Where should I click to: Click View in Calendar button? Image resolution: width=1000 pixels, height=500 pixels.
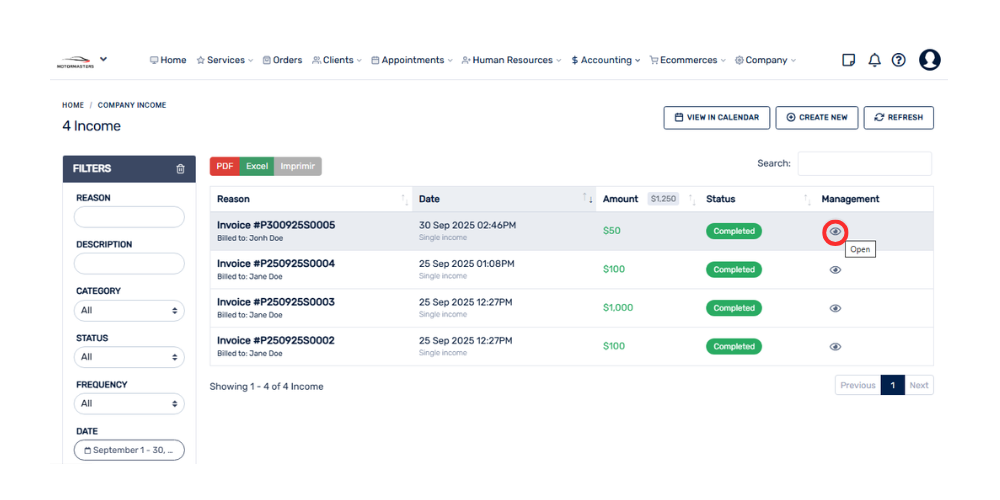716,118
